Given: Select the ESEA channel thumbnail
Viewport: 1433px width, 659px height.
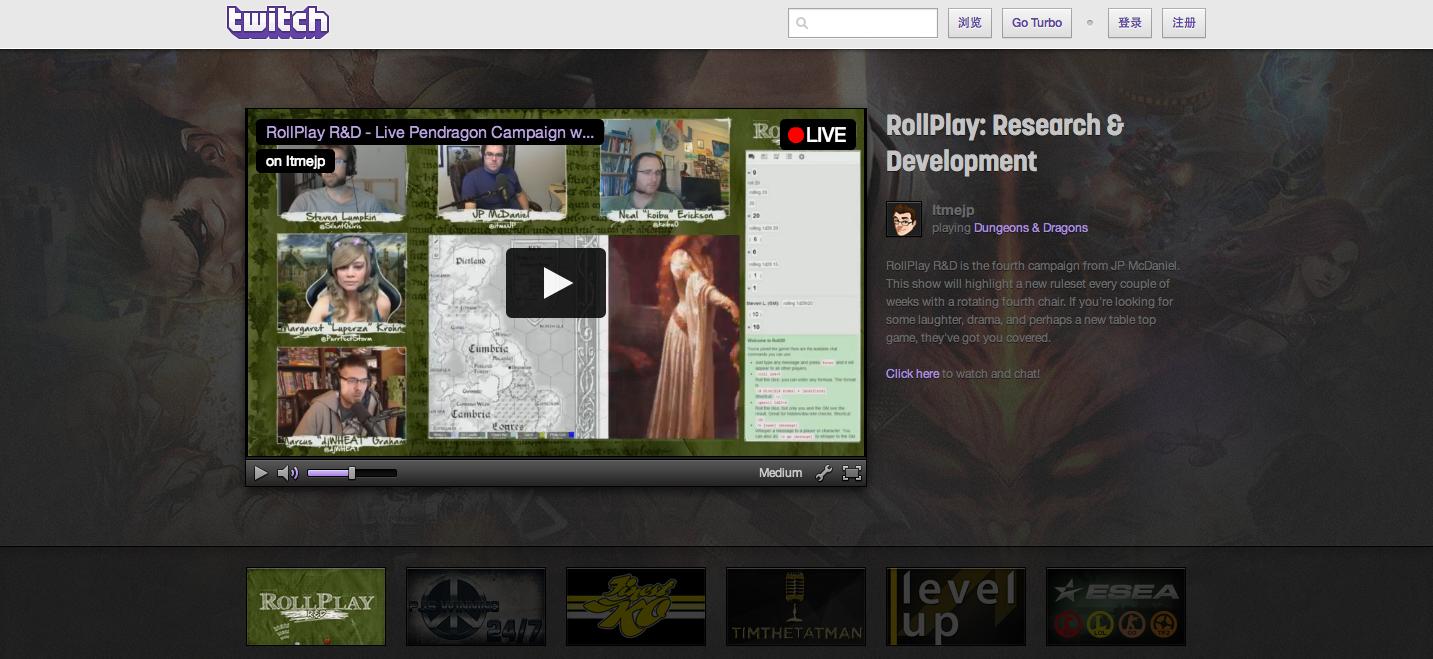Looking at the screenshot, I should pos(1116,607).
